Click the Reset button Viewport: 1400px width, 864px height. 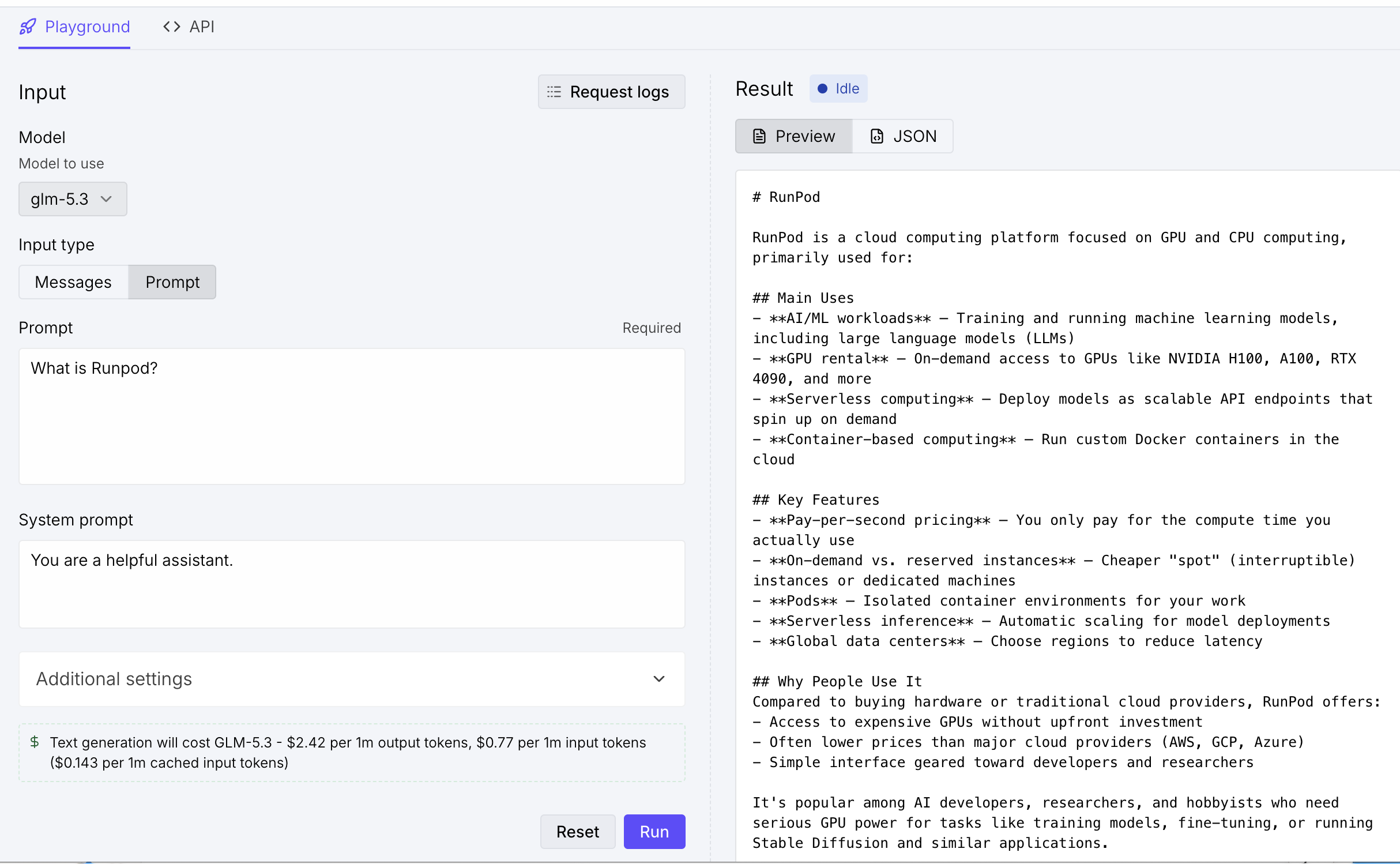point(578,832)
